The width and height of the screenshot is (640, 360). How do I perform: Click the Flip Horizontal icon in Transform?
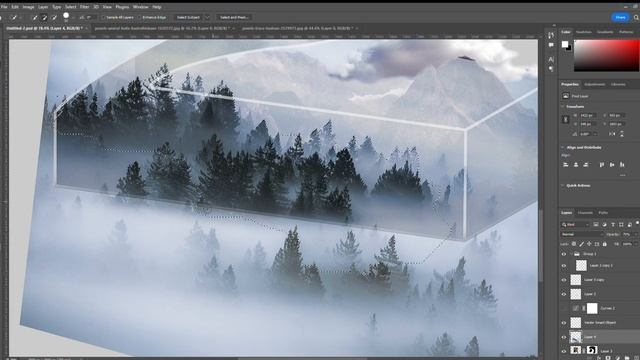point(612,134)
